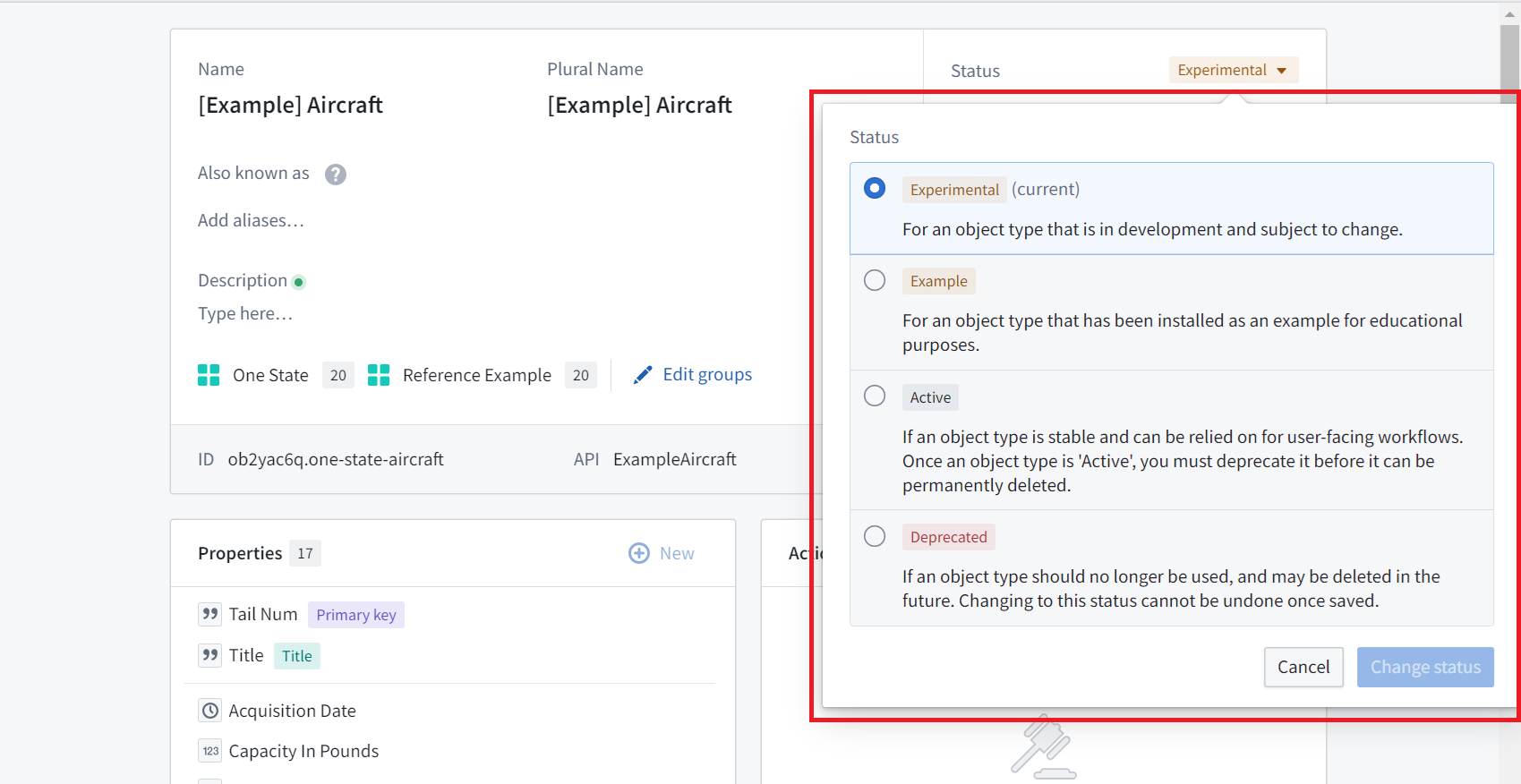Cancel the status change dialog
This screenshot has width=1521, height=784.
[x=1303, y=667]
